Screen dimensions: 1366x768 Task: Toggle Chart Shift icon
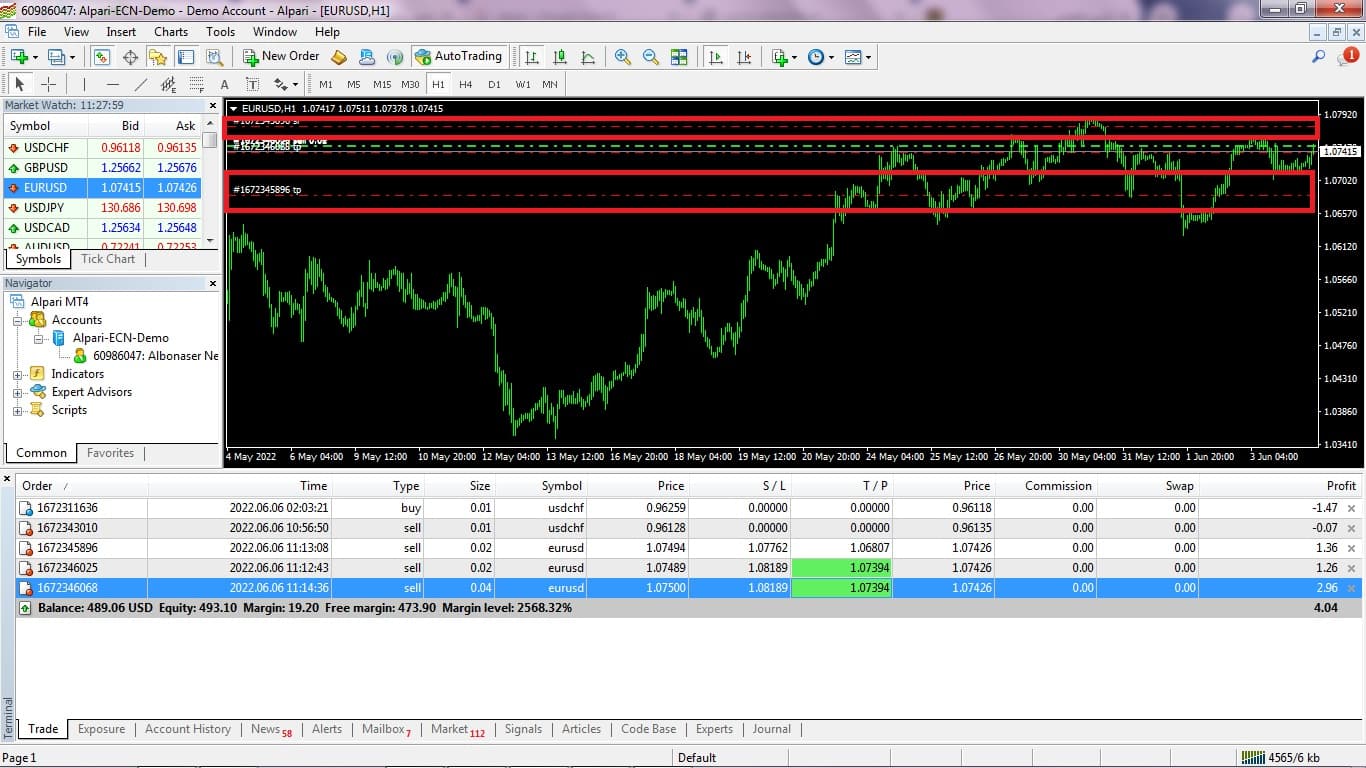tap(743, 57)
